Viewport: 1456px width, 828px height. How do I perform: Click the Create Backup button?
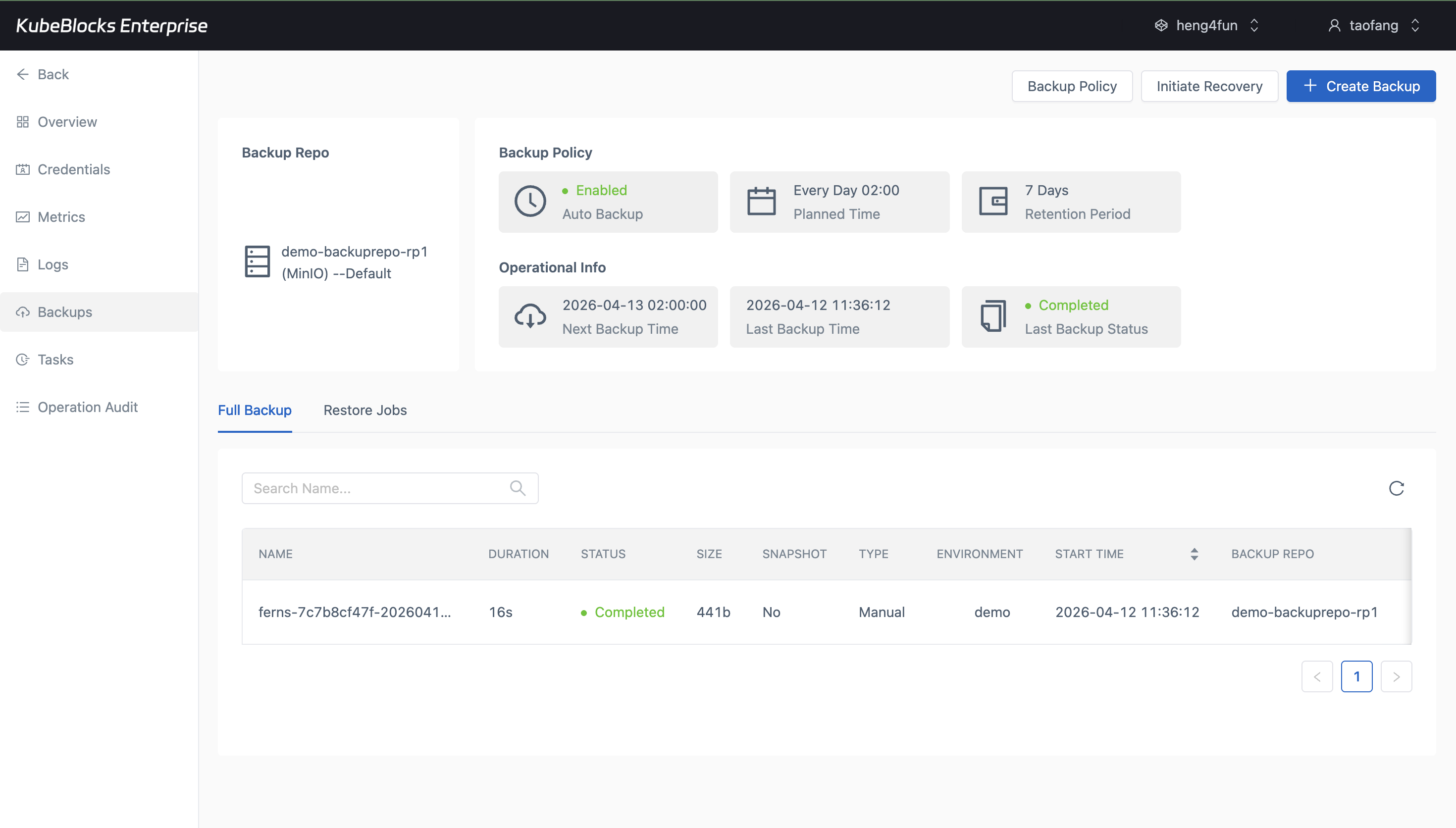coord(1361,86)
